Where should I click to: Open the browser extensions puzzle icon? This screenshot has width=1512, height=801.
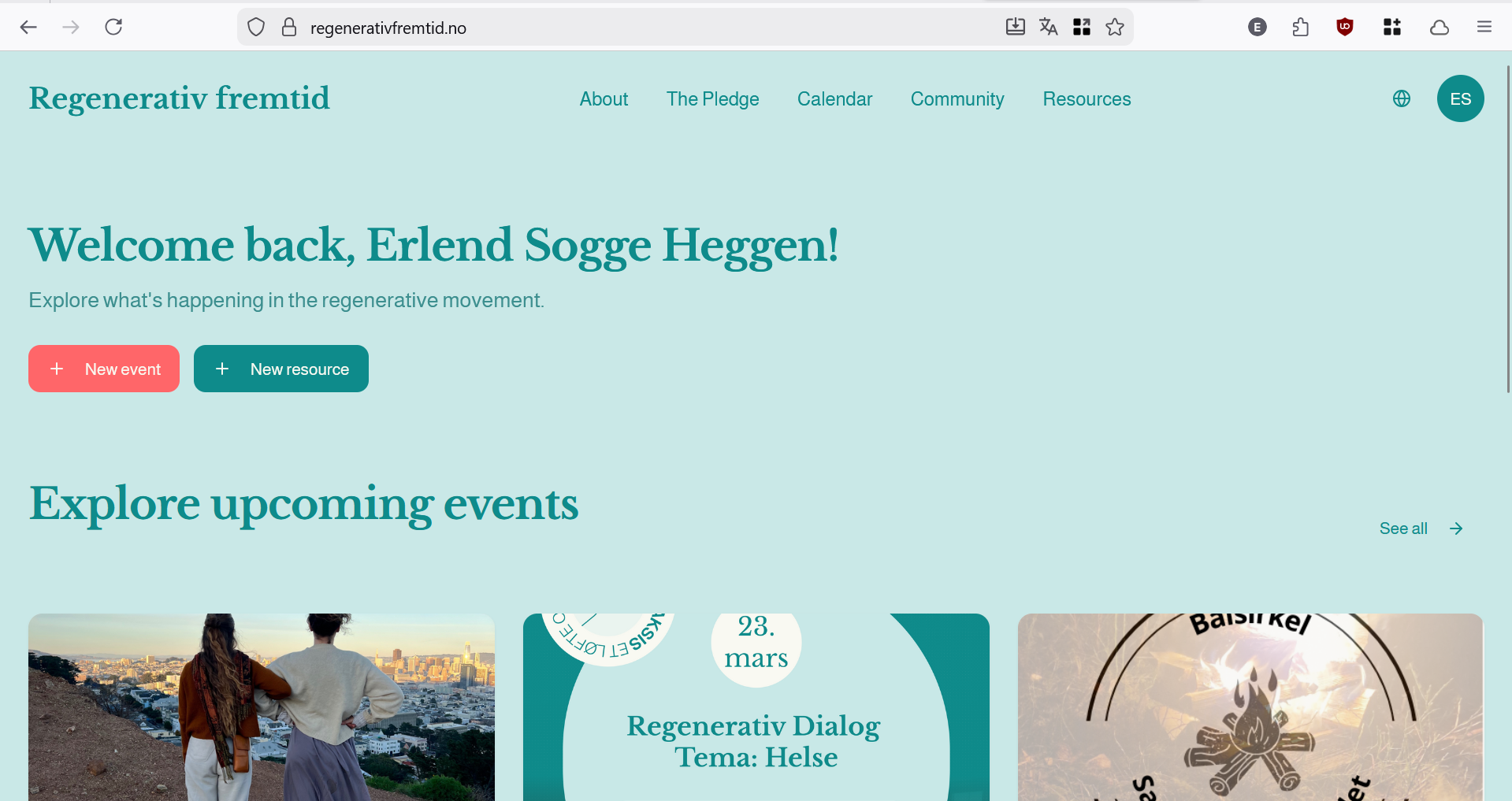(x=1301, y=28)
